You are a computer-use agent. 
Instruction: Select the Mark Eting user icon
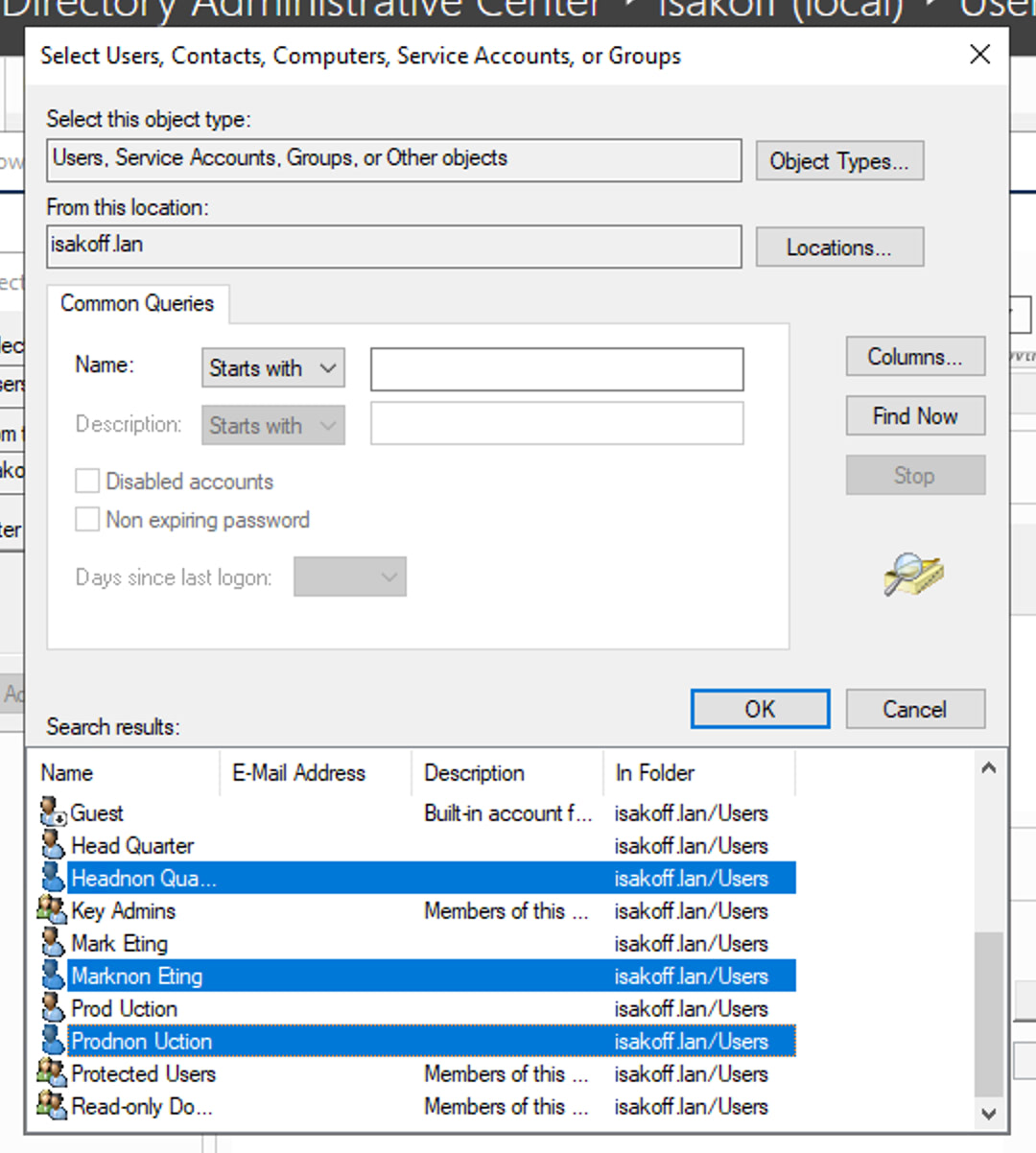click(53, 943)
